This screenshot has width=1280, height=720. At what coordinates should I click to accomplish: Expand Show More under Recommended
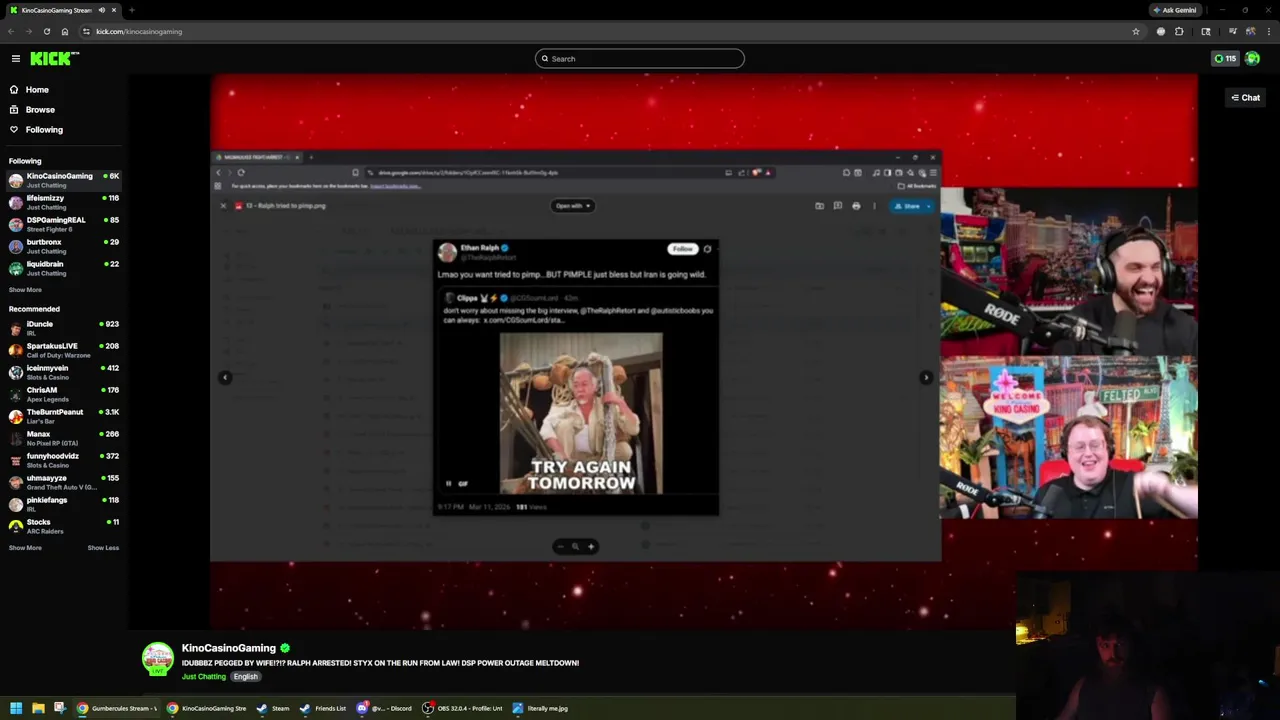click(25, 548)
